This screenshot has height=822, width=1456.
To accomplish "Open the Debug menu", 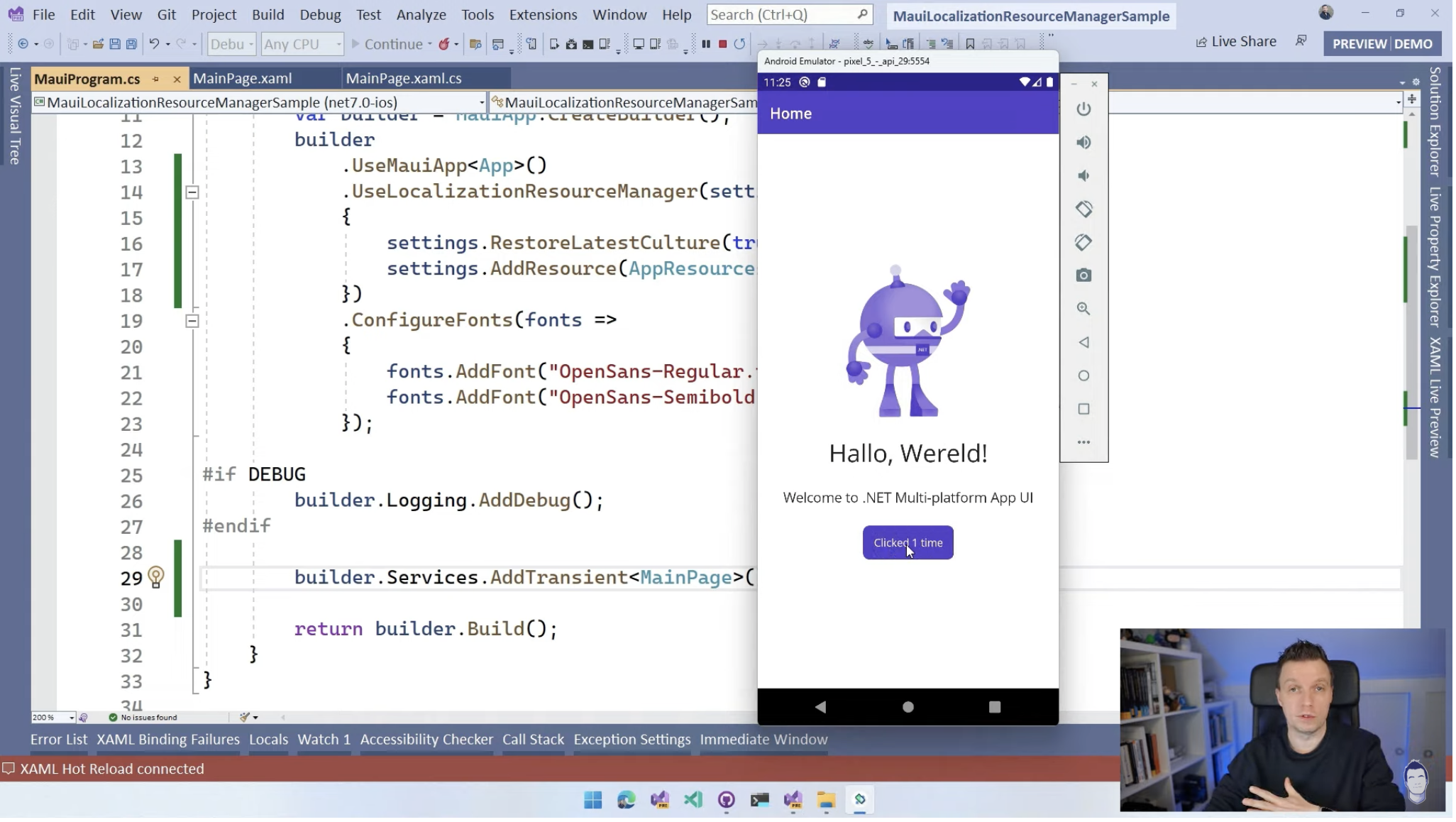I will pyautogui.click(x=320, y=14).
